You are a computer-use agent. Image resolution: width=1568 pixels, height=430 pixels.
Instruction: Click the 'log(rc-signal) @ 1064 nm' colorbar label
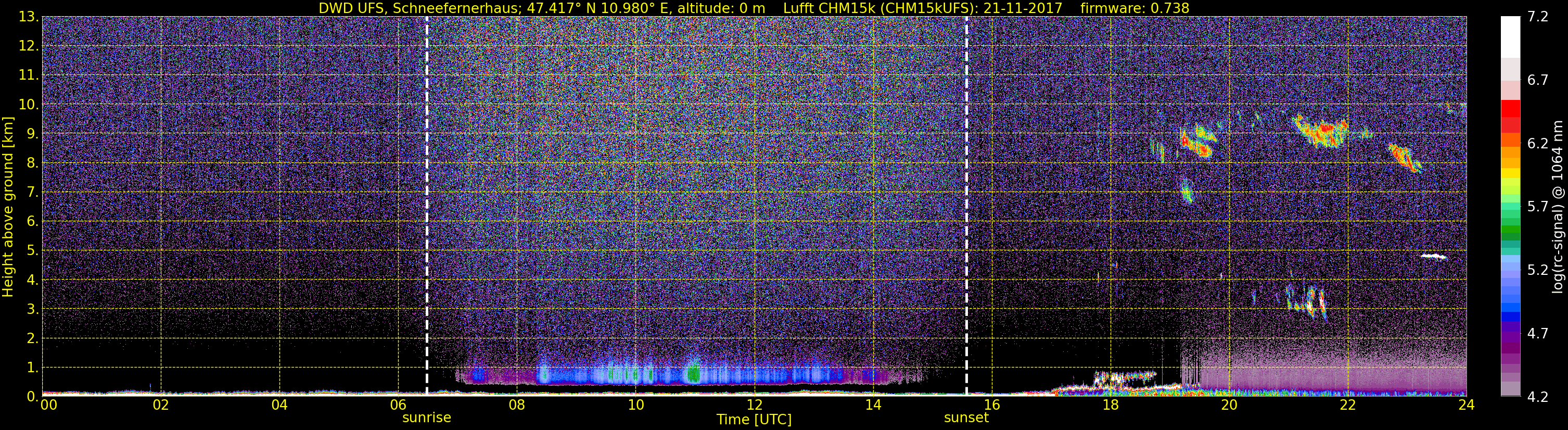[x=1557, y=207]
